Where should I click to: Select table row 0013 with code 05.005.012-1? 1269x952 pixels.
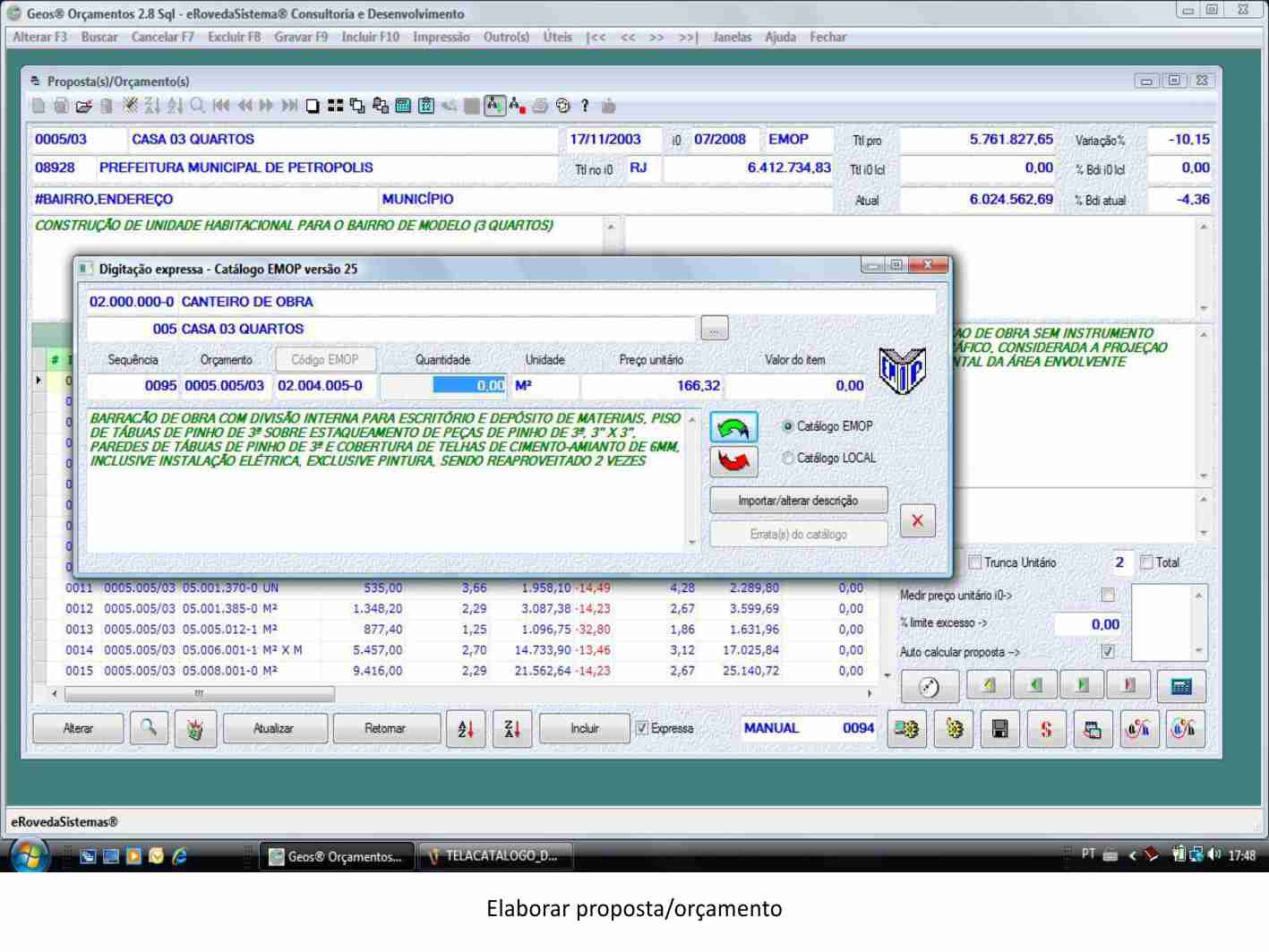(464, 630)
